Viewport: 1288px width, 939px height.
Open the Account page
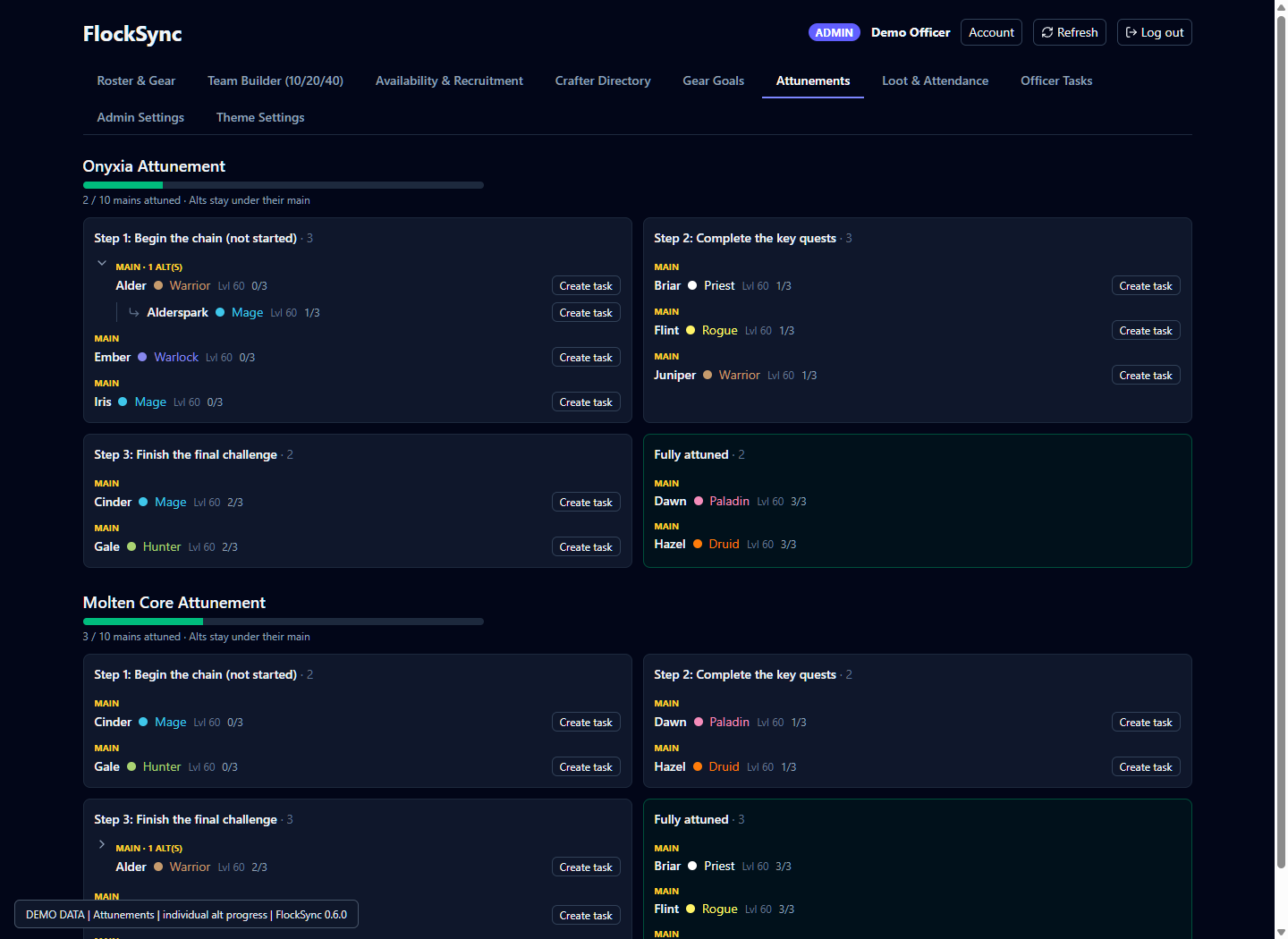pyautogui.click(x=991, y=32)
